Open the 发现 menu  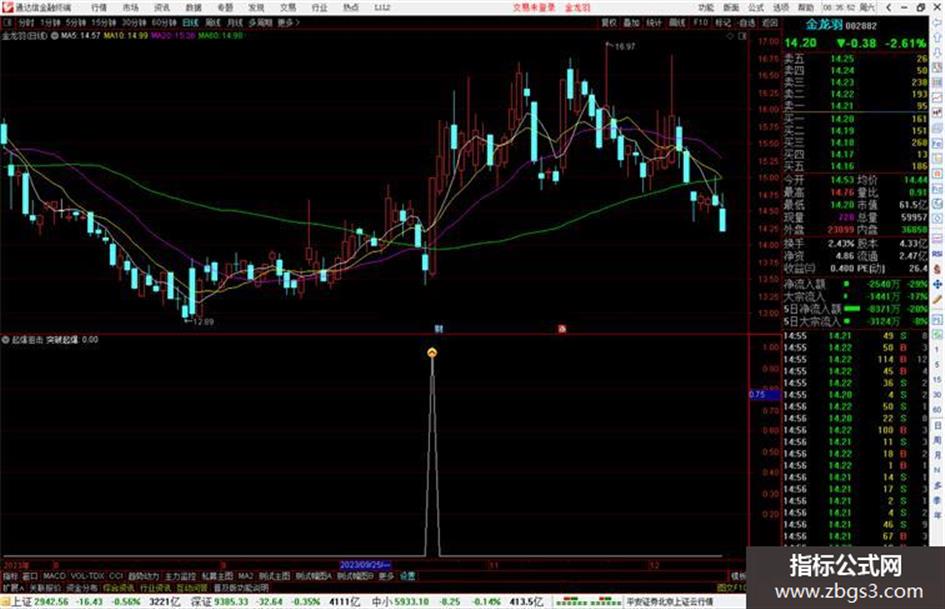pyautogui.click(x=256, y=7)
